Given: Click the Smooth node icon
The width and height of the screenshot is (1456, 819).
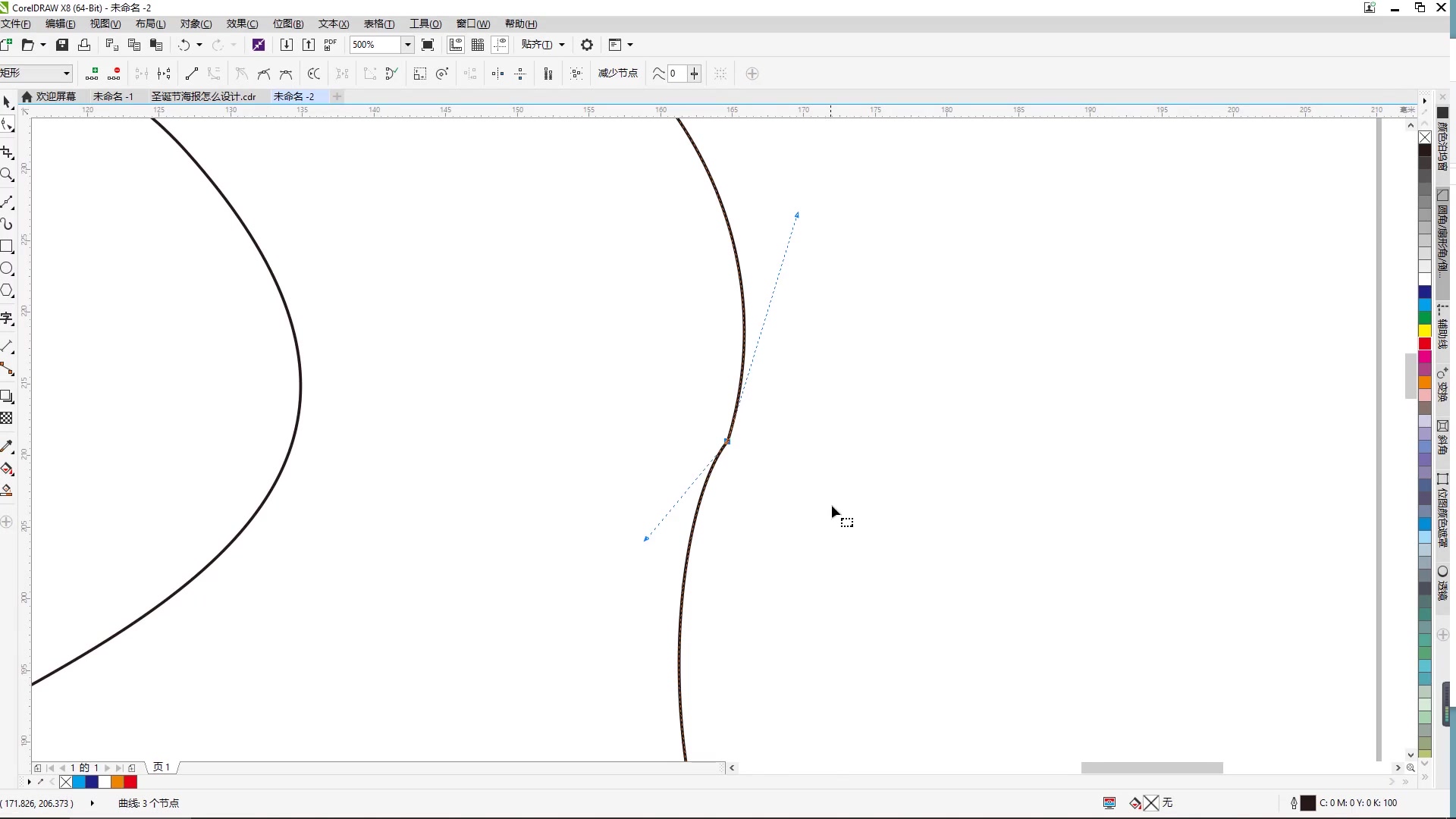Looking at the screenshot, I should coord(264,74).
